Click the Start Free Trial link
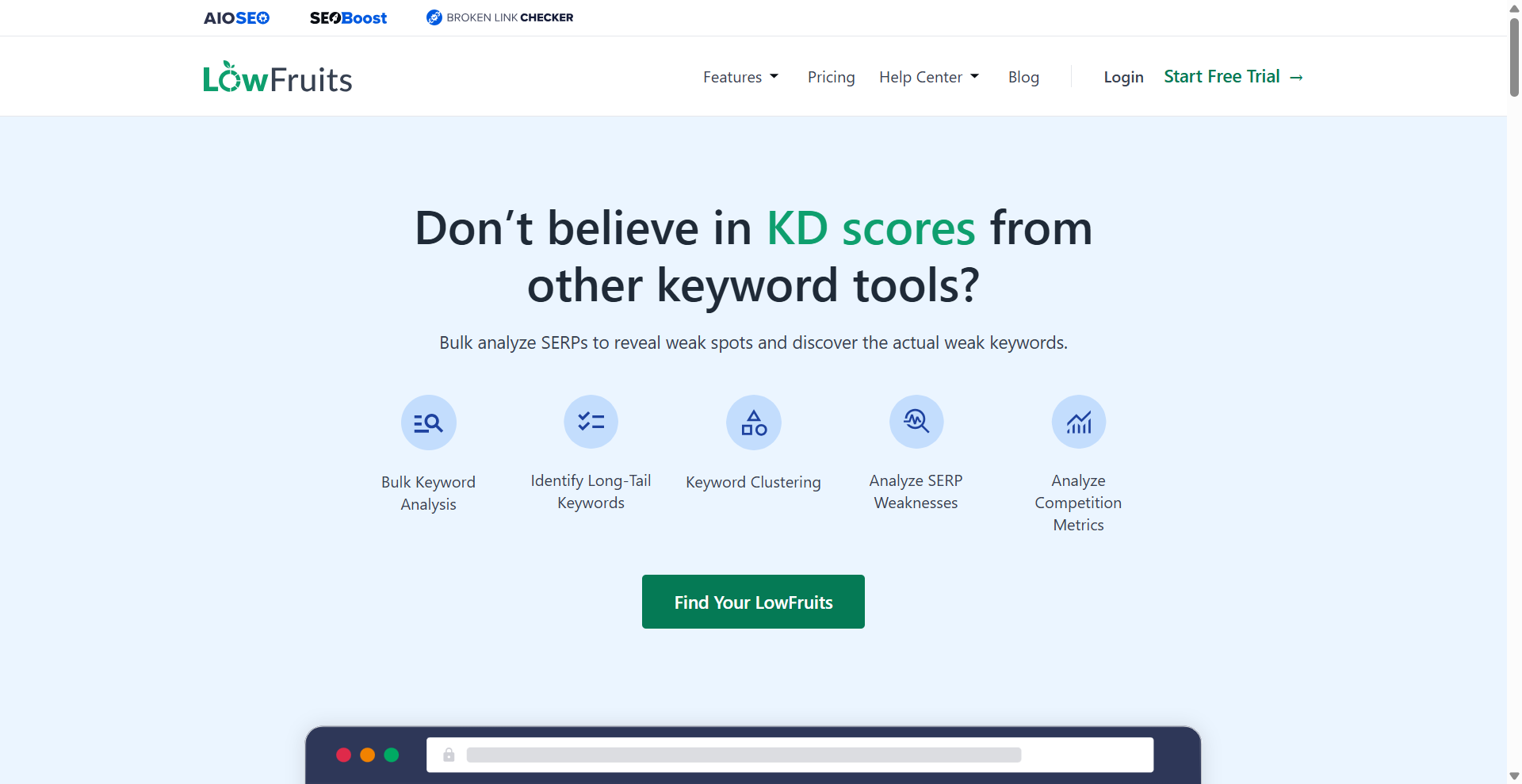This screenshot has height=784, width=1522. coord(1222,77)
